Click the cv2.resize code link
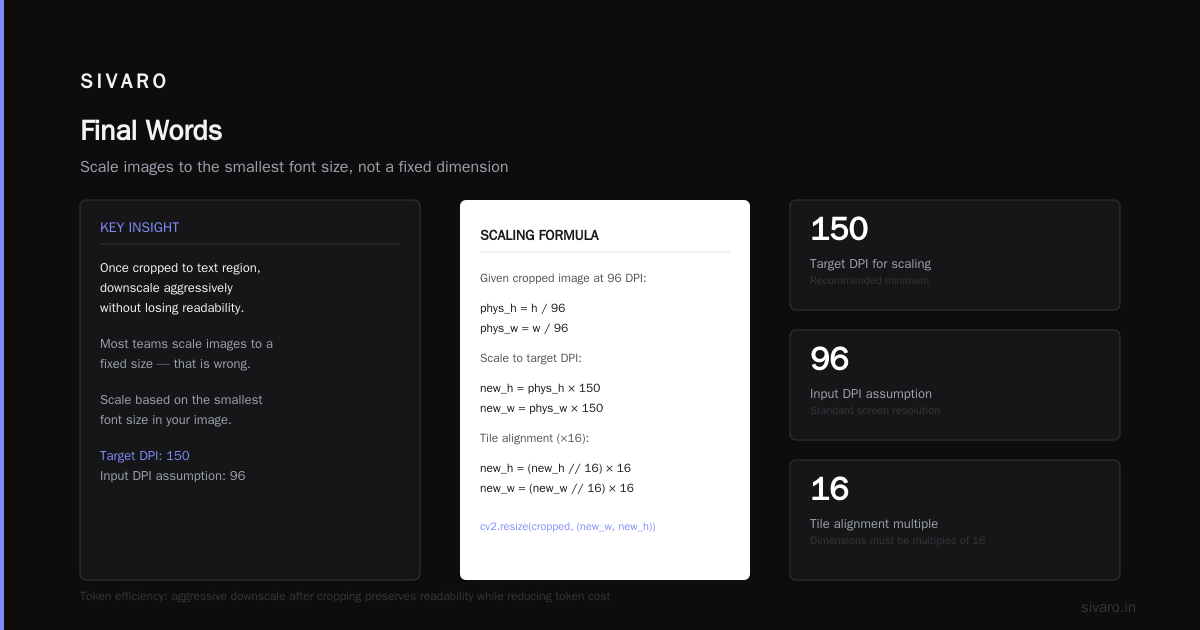The image size is (1200, 630). tap(568, 526)
